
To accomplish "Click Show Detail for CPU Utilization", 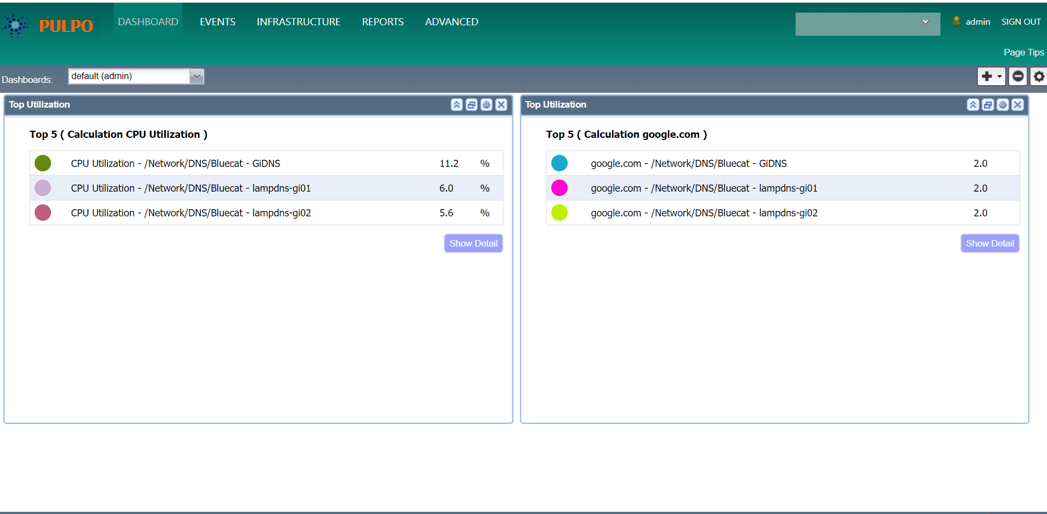I will point(473,243).
